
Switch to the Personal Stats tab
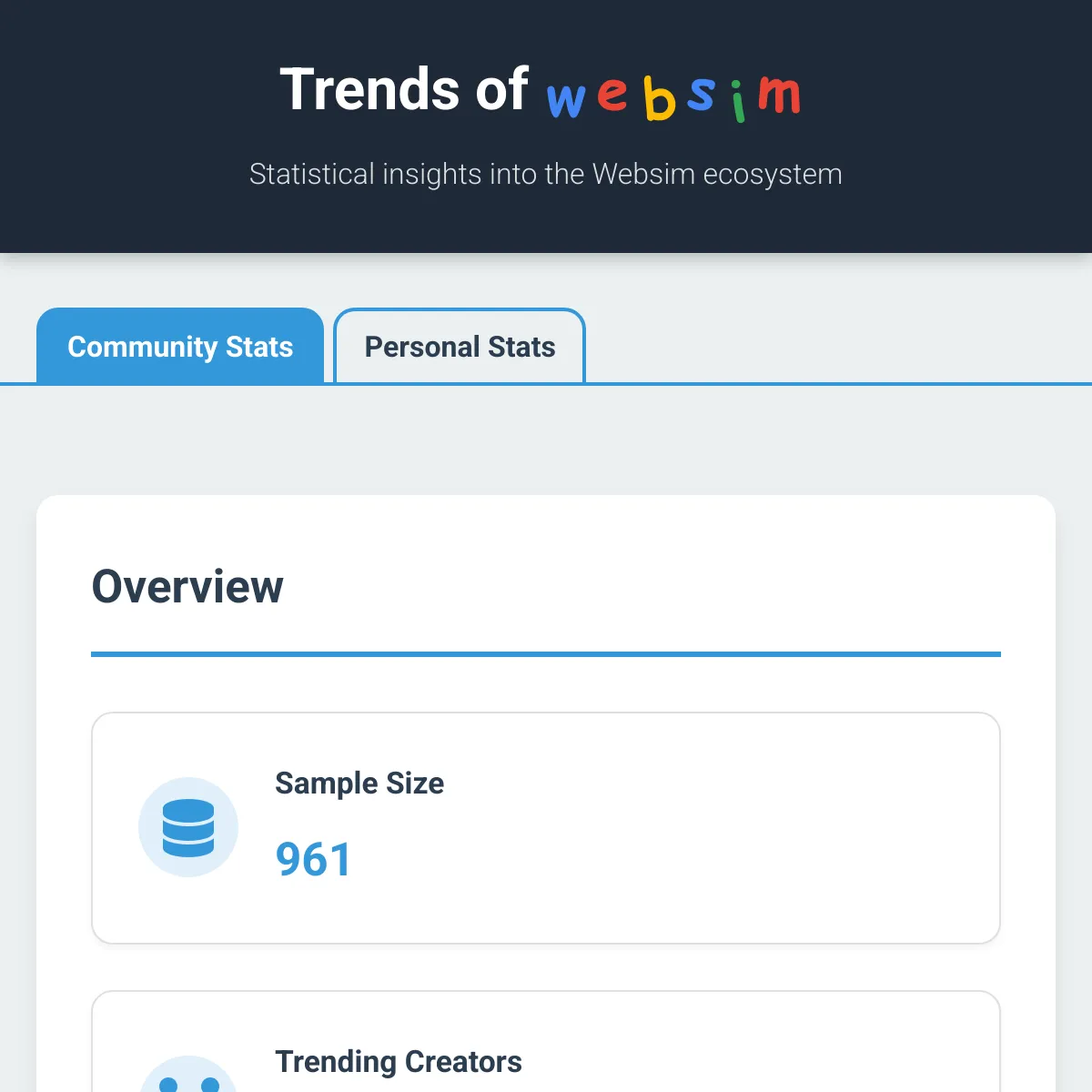459,347
